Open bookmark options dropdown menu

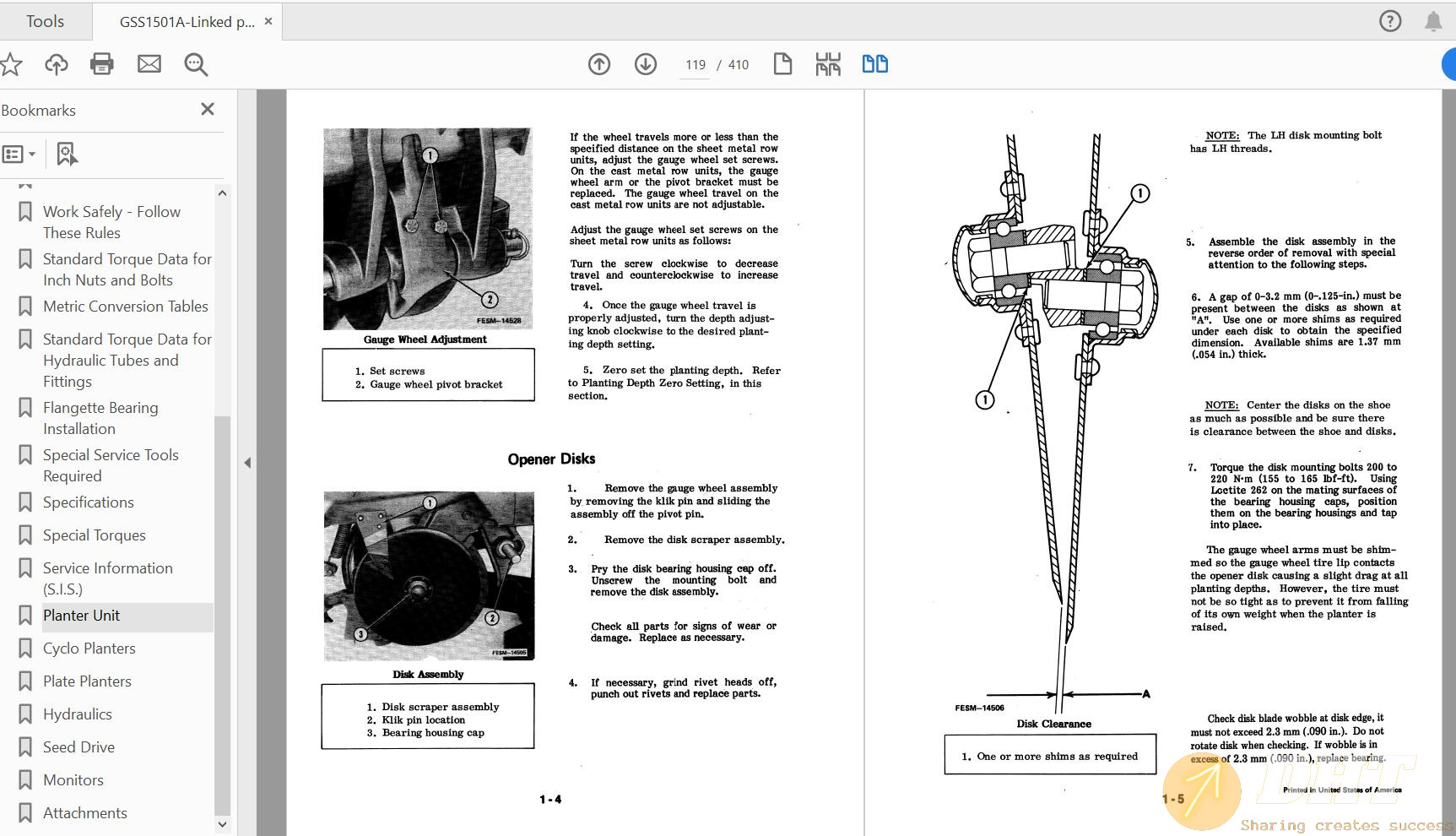19,154
